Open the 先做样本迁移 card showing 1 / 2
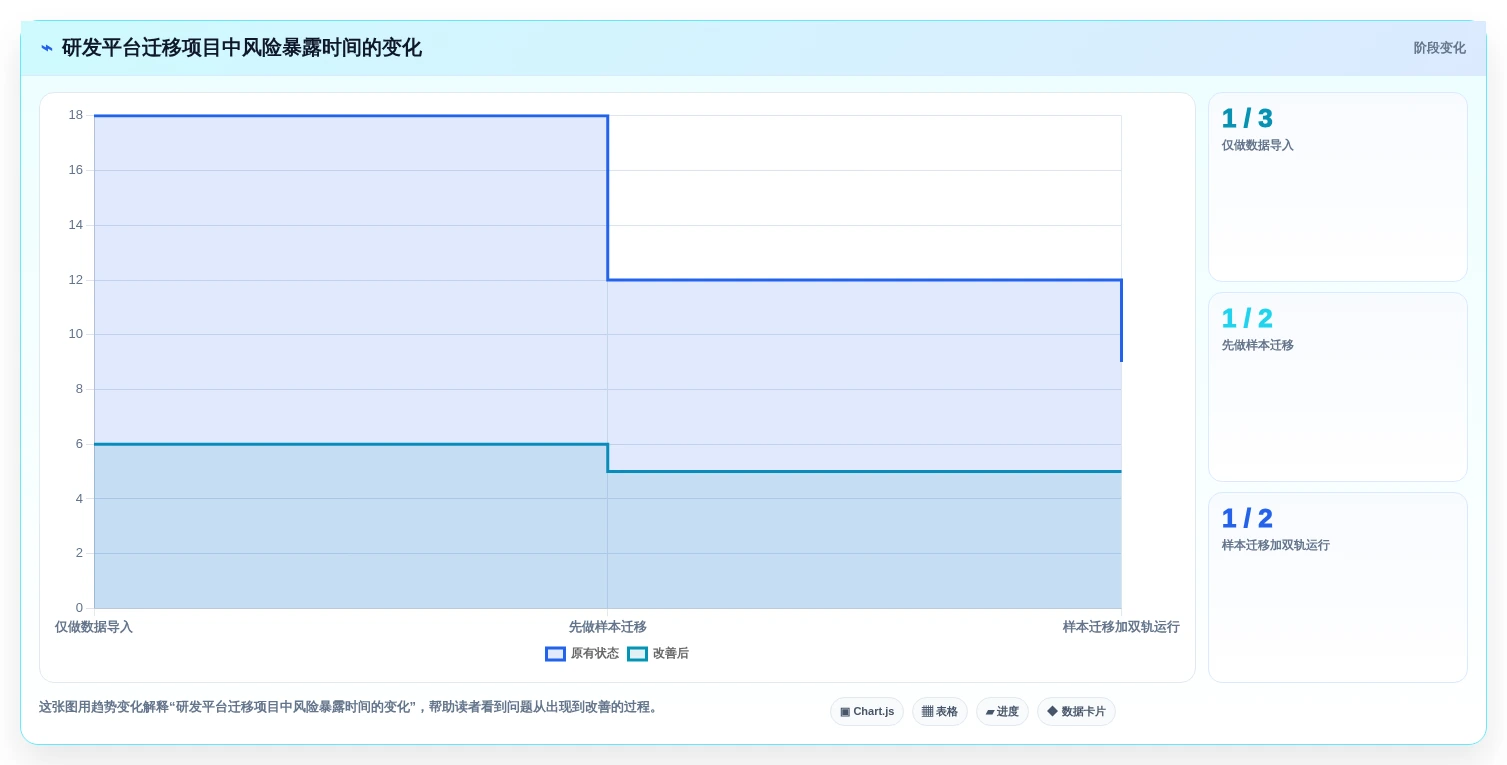 1338,387
